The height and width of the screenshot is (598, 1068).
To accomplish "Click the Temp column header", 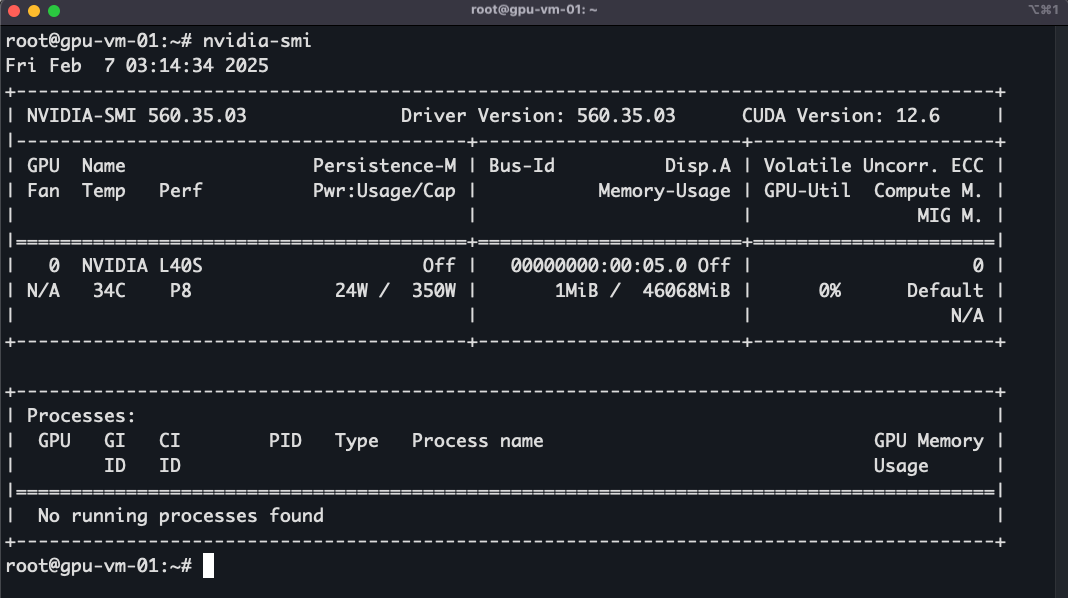I will click(104, 191).
